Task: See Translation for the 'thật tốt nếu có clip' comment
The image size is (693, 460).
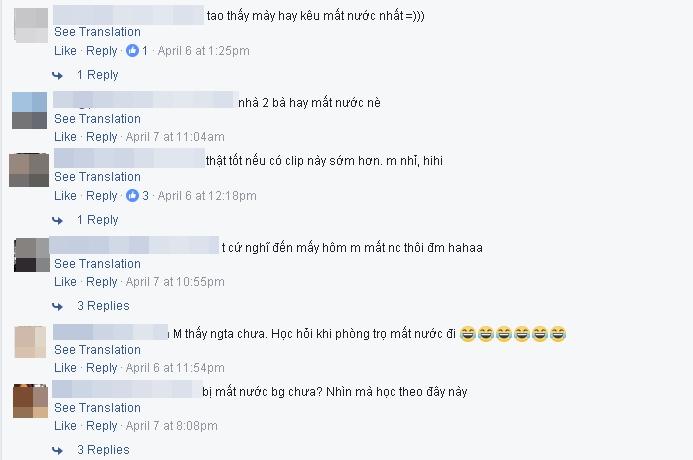Action: (x=98, y=177)
